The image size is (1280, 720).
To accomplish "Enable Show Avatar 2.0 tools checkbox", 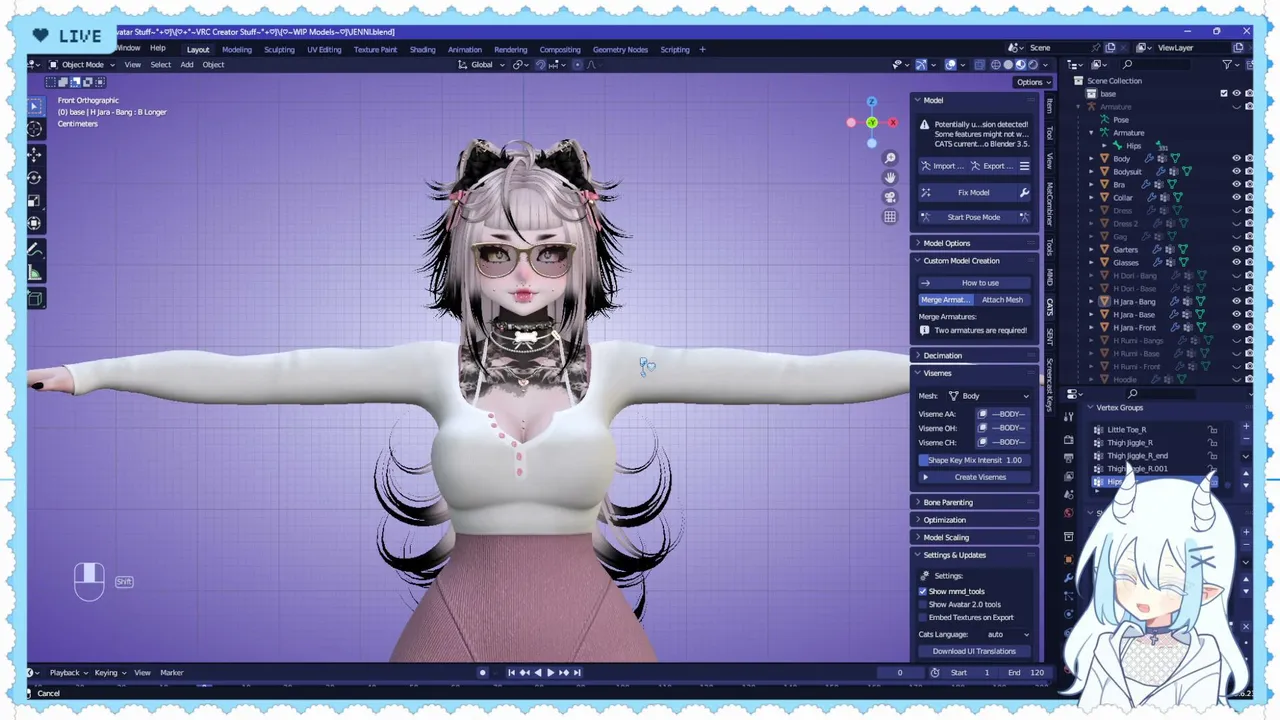I will (923, 604).
